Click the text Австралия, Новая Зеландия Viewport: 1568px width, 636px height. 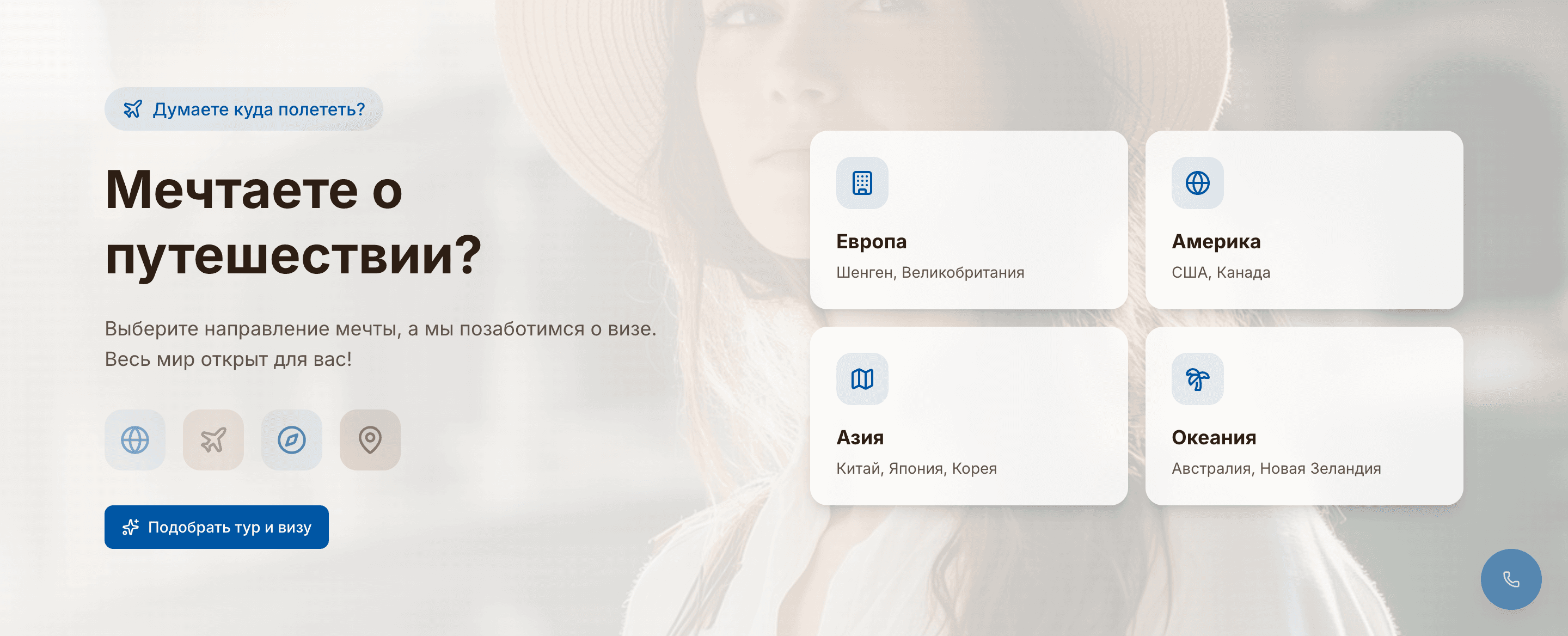click(1276, 469)
